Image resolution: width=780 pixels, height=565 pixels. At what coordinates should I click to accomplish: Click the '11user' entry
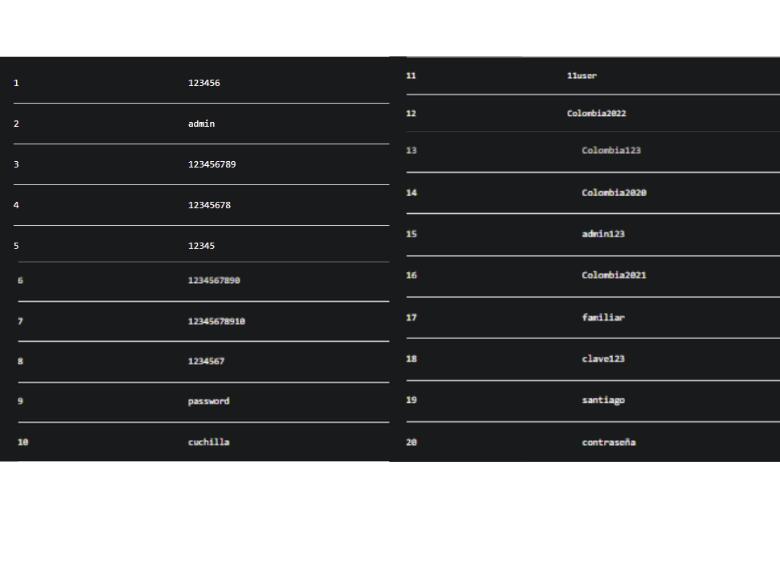click(582, 76)
